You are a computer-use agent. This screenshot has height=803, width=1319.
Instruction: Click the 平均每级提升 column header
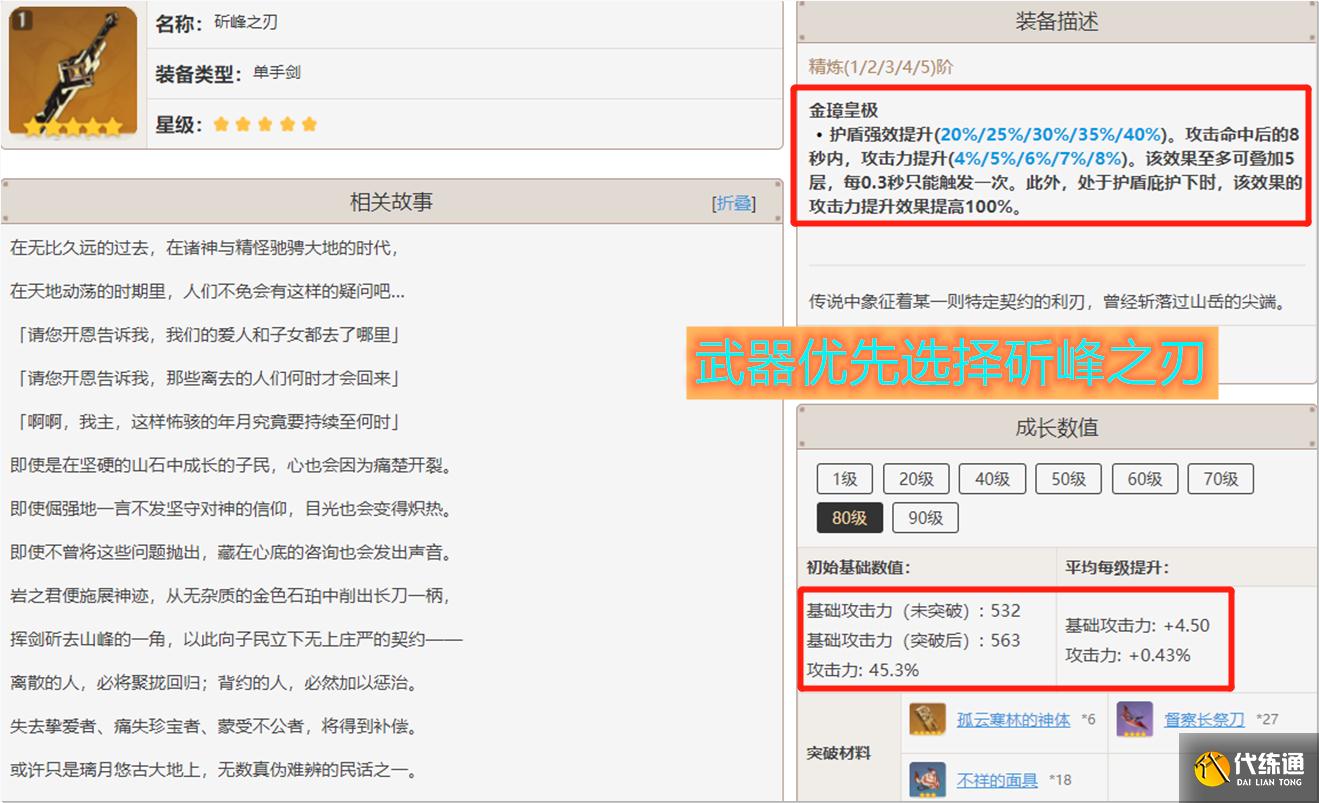pos(1117,567)
